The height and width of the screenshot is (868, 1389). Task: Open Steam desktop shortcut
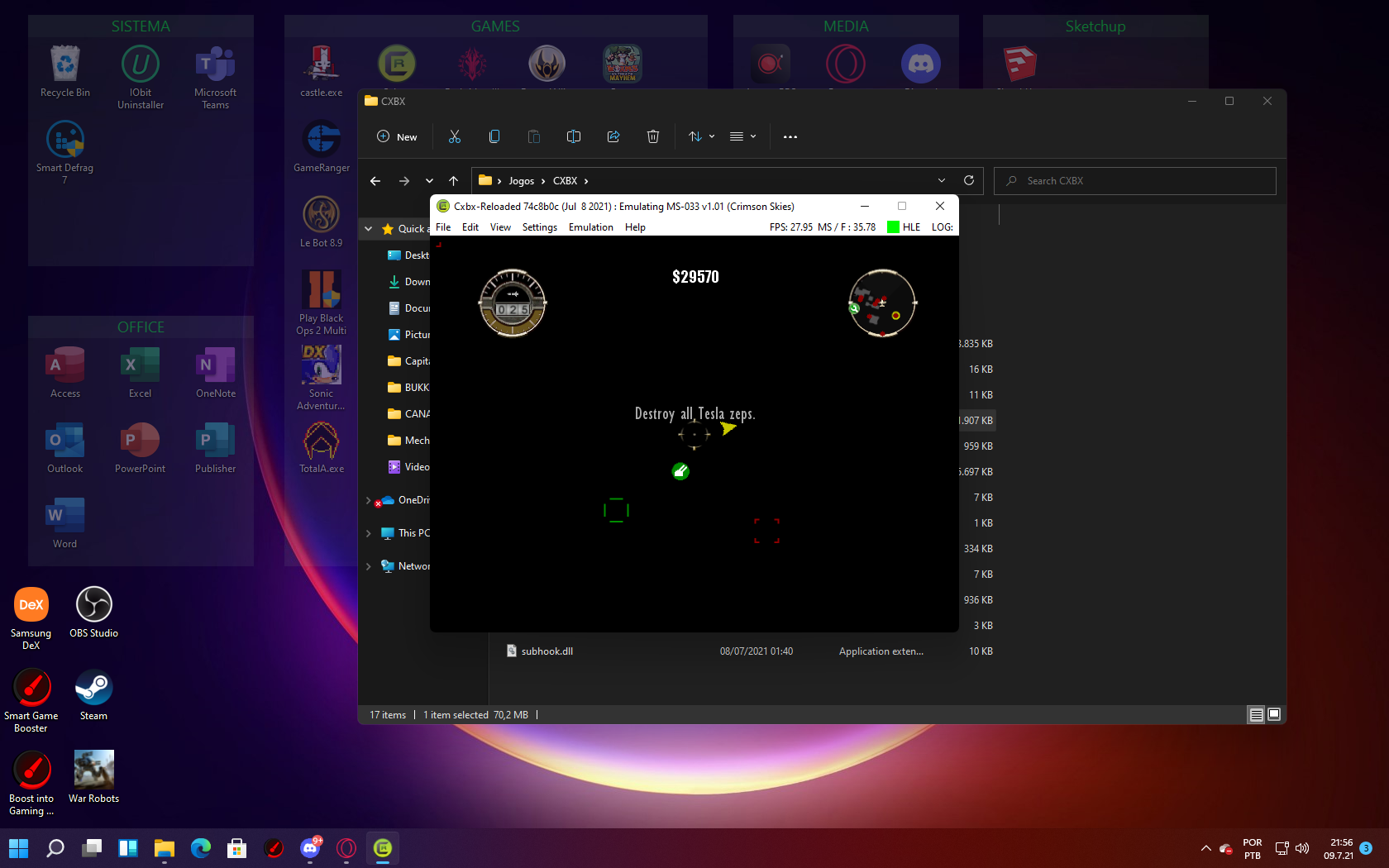pos(93,695)
